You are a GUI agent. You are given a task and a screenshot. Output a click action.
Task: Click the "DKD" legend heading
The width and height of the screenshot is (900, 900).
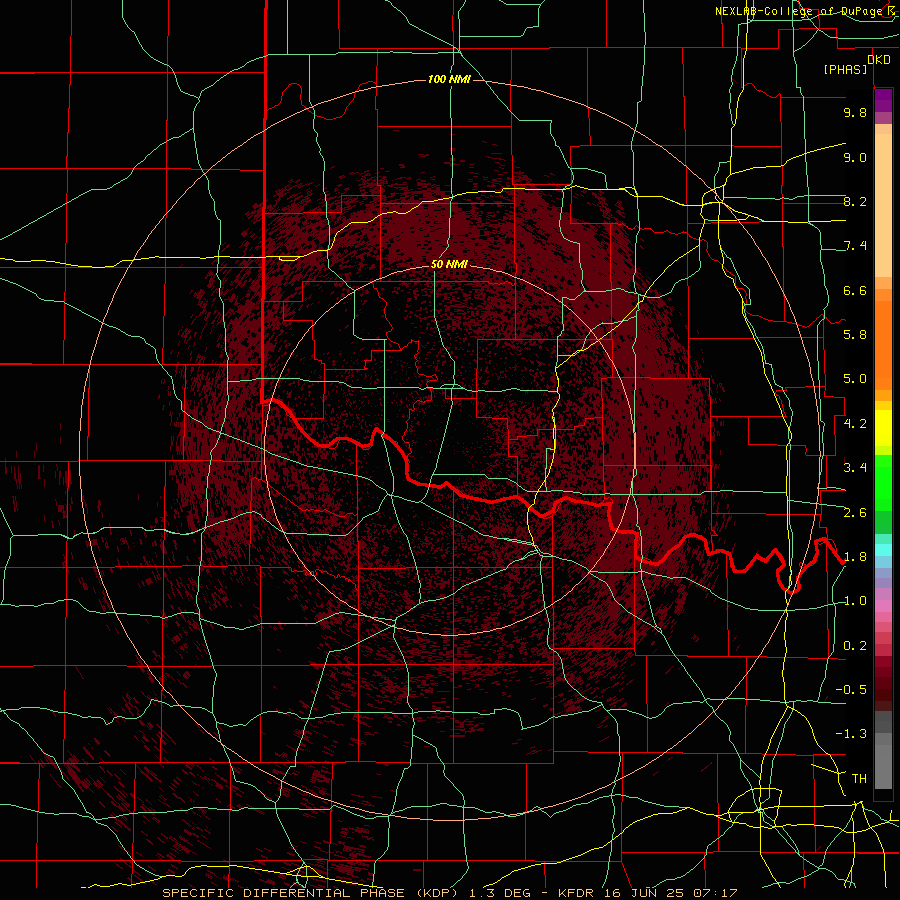coord(879,59)
